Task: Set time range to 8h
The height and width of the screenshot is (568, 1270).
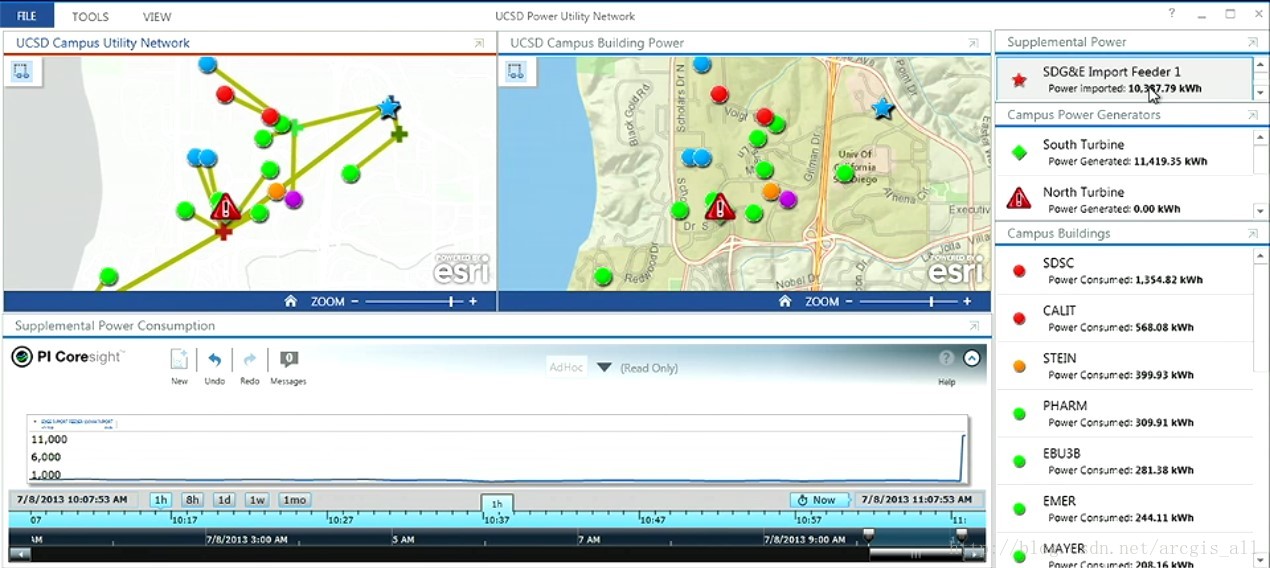Action: click(192, 499)
